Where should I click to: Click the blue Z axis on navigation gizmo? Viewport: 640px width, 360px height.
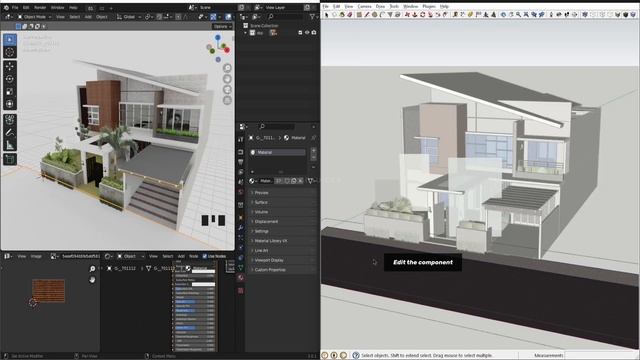(x=218, y=38)
